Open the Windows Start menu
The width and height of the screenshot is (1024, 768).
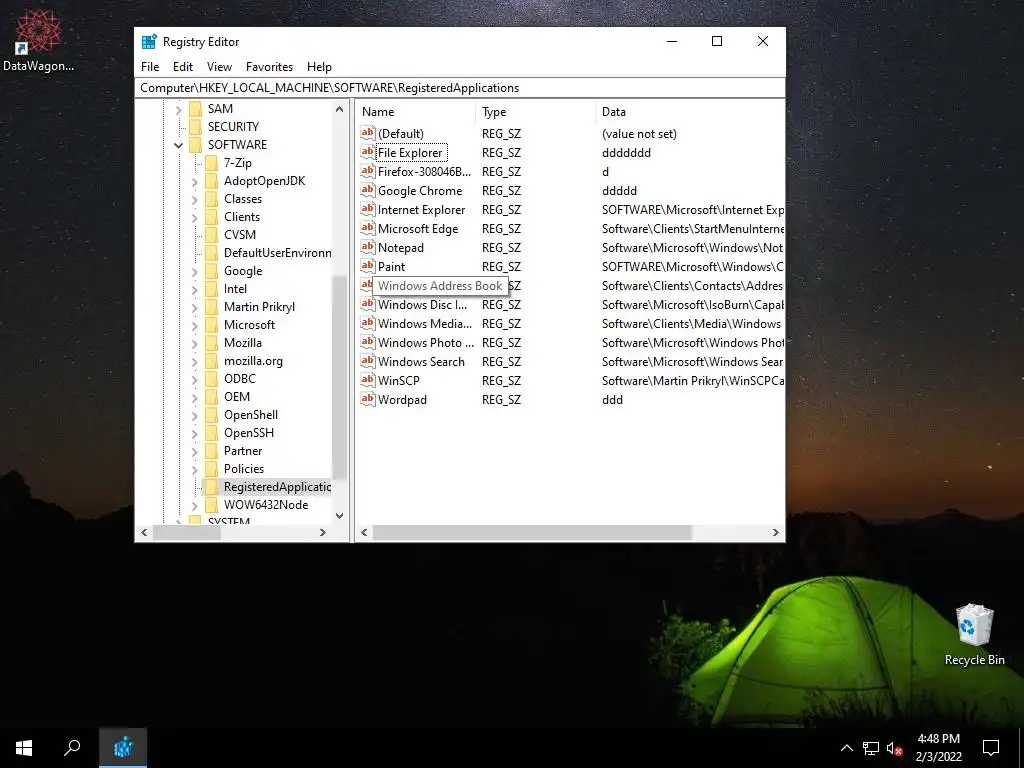coord(24,748)
